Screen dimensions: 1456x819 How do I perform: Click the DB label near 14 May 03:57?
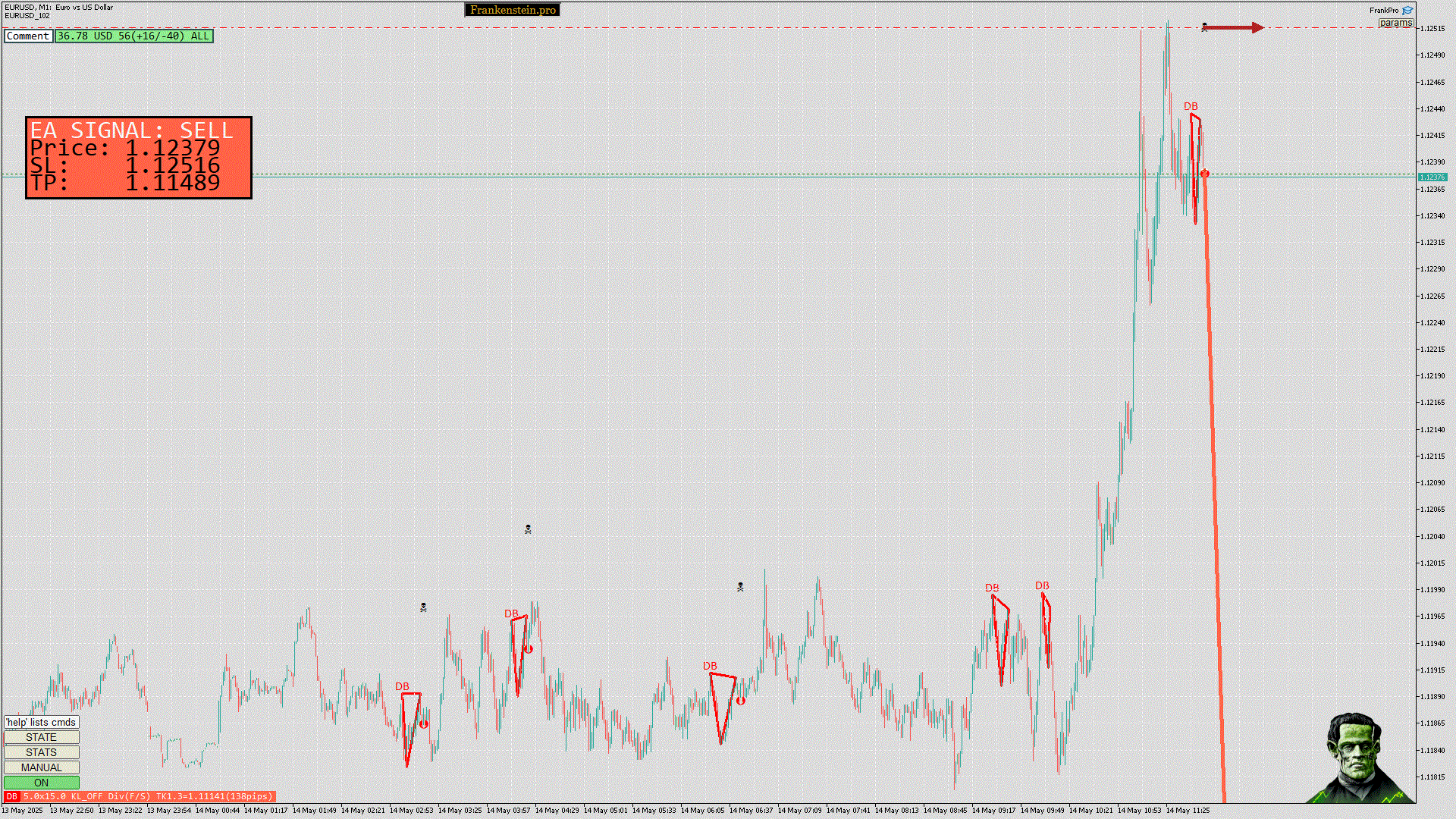(x=511, y=613)
